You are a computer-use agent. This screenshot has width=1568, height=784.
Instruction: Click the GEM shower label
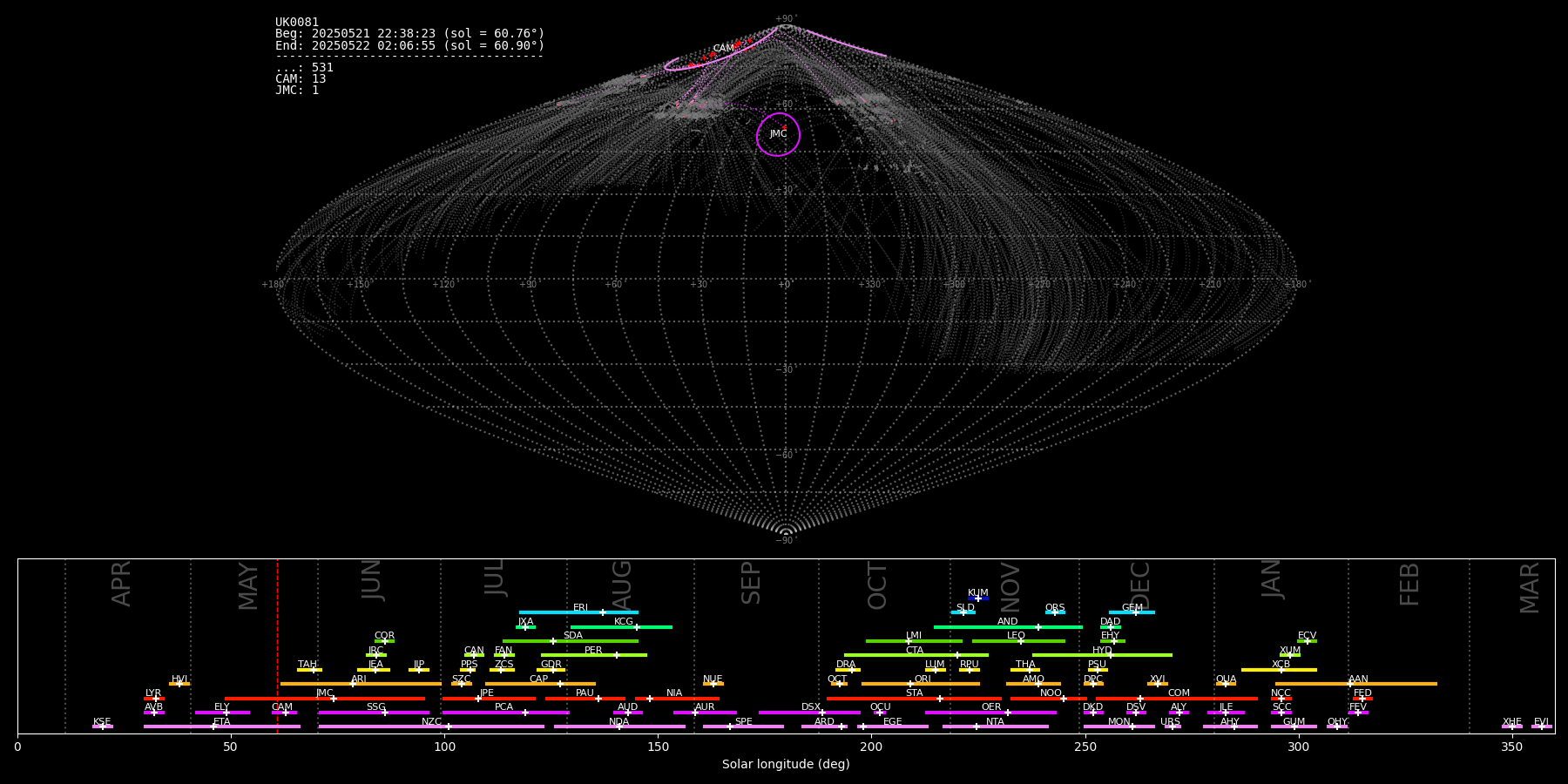point(1132,608)
